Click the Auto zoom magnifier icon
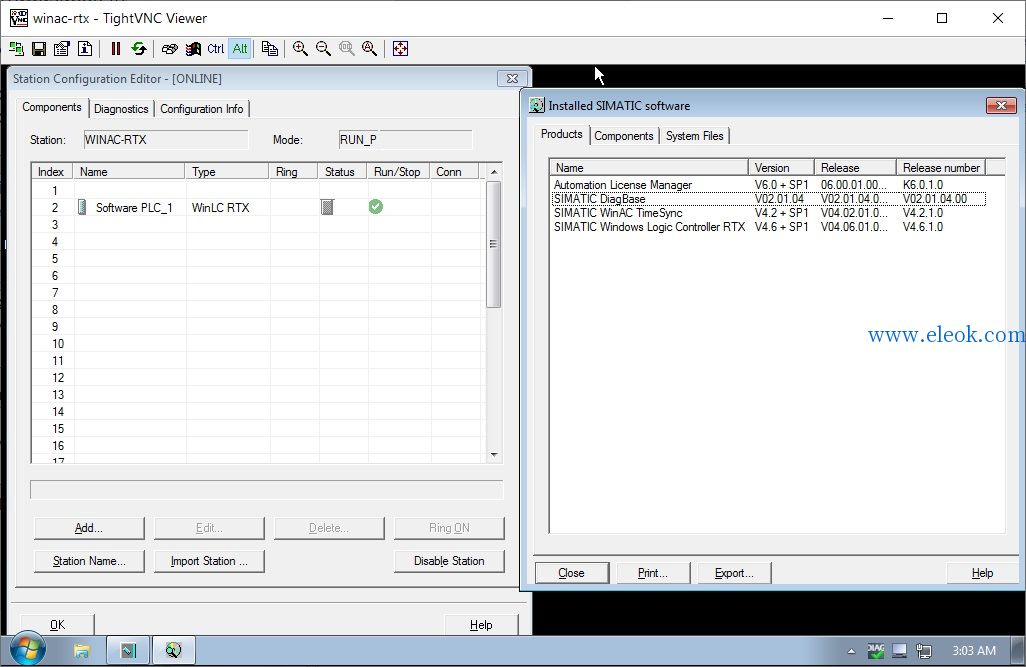 [x=370, y=48]
